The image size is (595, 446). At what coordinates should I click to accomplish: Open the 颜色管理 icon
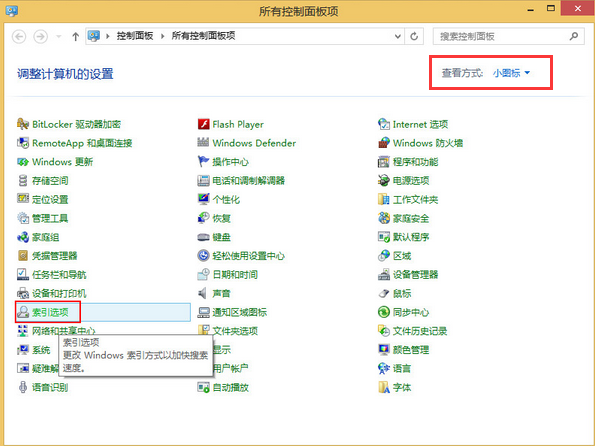pyautogui.click(x=384, y=350)
